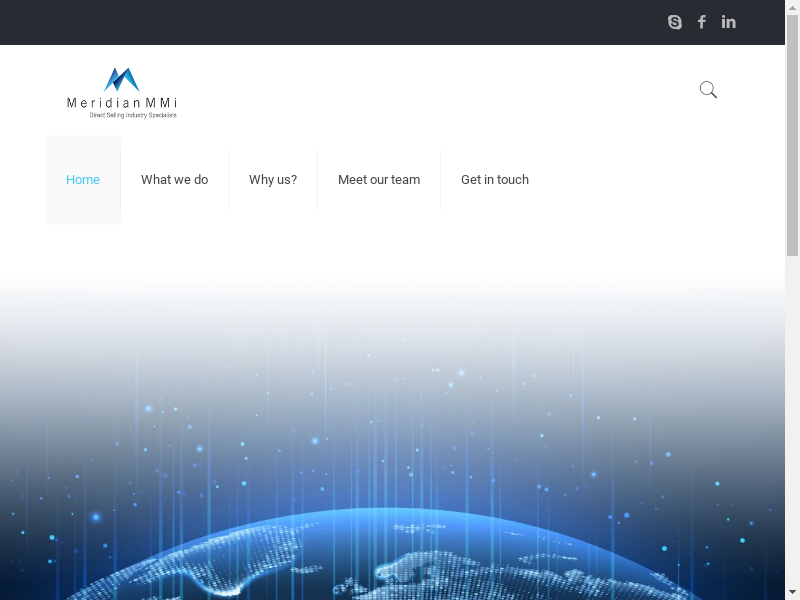Click the Meridian MMi name text
The width and height of the screenshot is (800, 600).
click(x=121, y=103)
